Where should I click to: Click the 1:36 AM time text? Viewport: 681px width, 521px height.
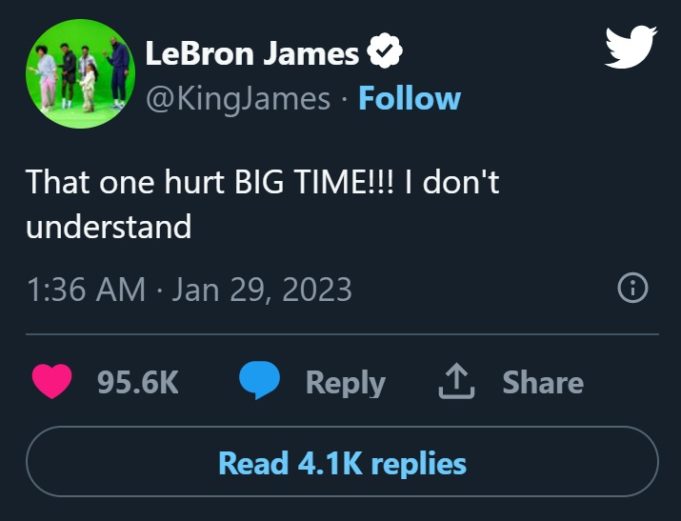click(x=84, y=290)
